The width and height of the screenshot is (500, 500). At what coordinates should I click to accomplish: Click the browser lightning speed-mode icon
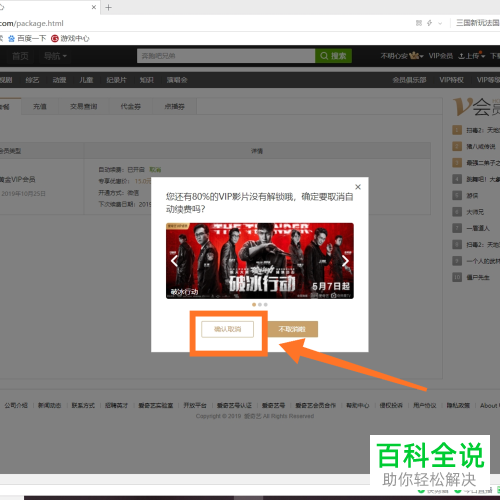[429, 23]
